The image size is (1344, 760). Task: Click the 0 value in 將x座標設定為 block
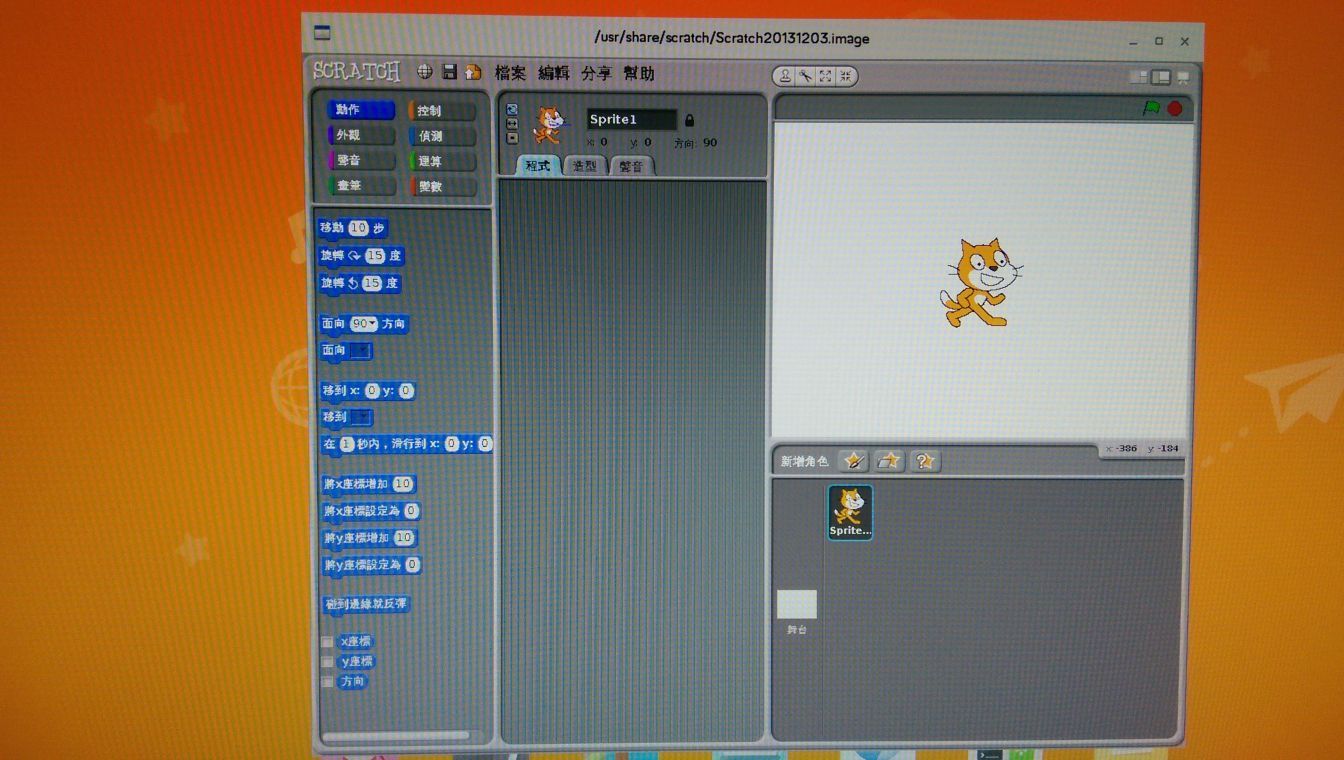[411, 511]
